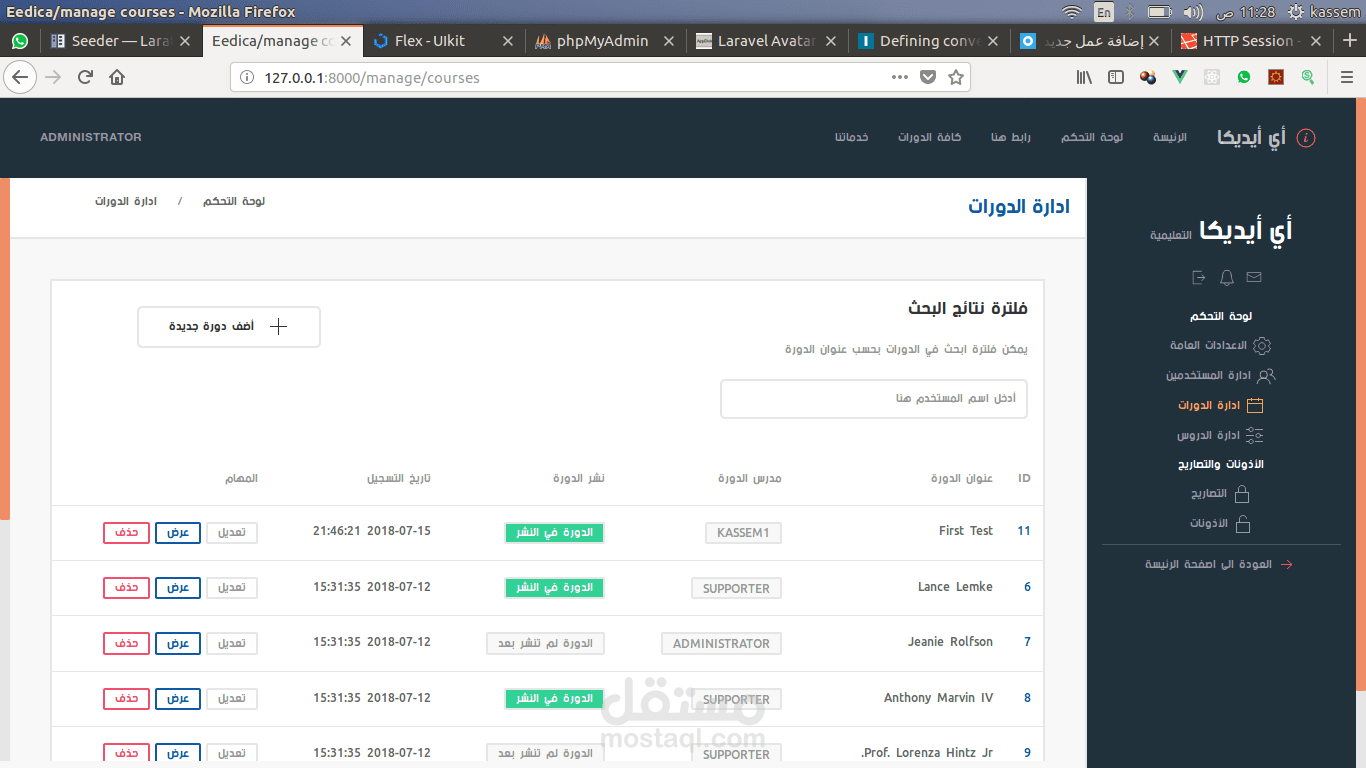Click the KASSEM1 instructor badge
This screenshot has width=1366, height=768.
[743, 533]
